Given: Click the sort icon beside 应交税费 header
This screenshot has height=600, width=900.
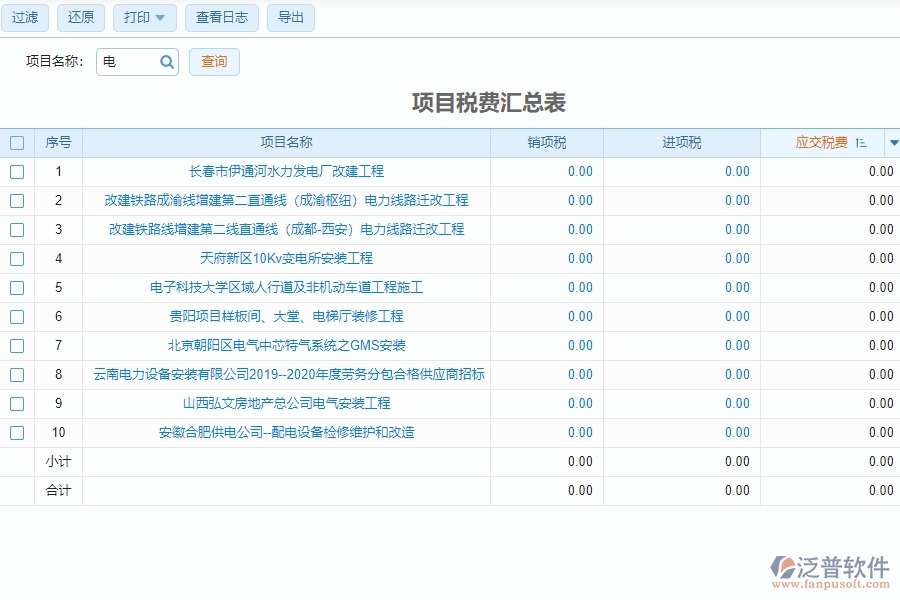Looking at the screenshot, I should (862, 142).
